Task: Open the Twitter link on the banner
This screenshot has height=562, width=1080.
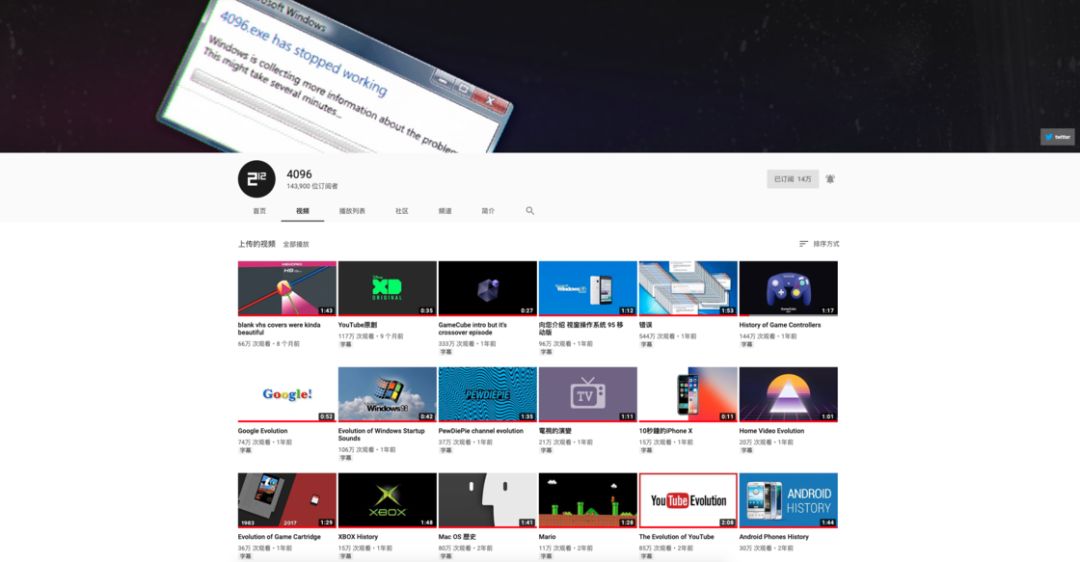Action: pyautogui.click(x=1057, y=136)
